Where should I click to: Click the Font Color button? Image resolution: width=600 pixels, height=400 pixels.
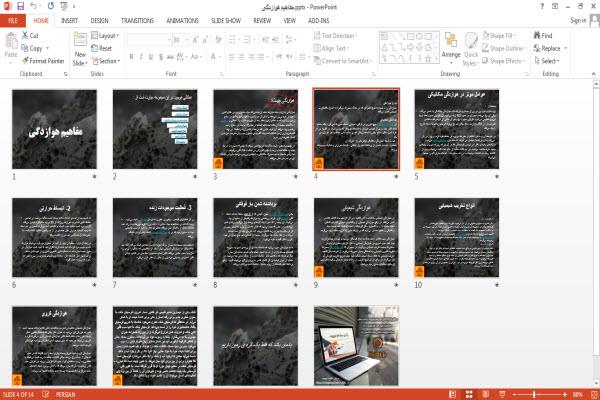click(215, 57)
